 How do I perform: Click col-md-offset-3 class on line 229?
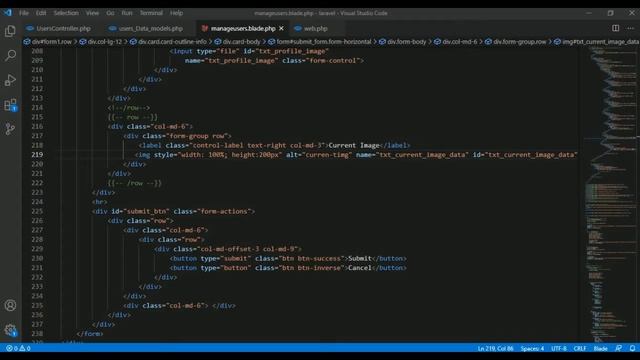tap(229, 249)
